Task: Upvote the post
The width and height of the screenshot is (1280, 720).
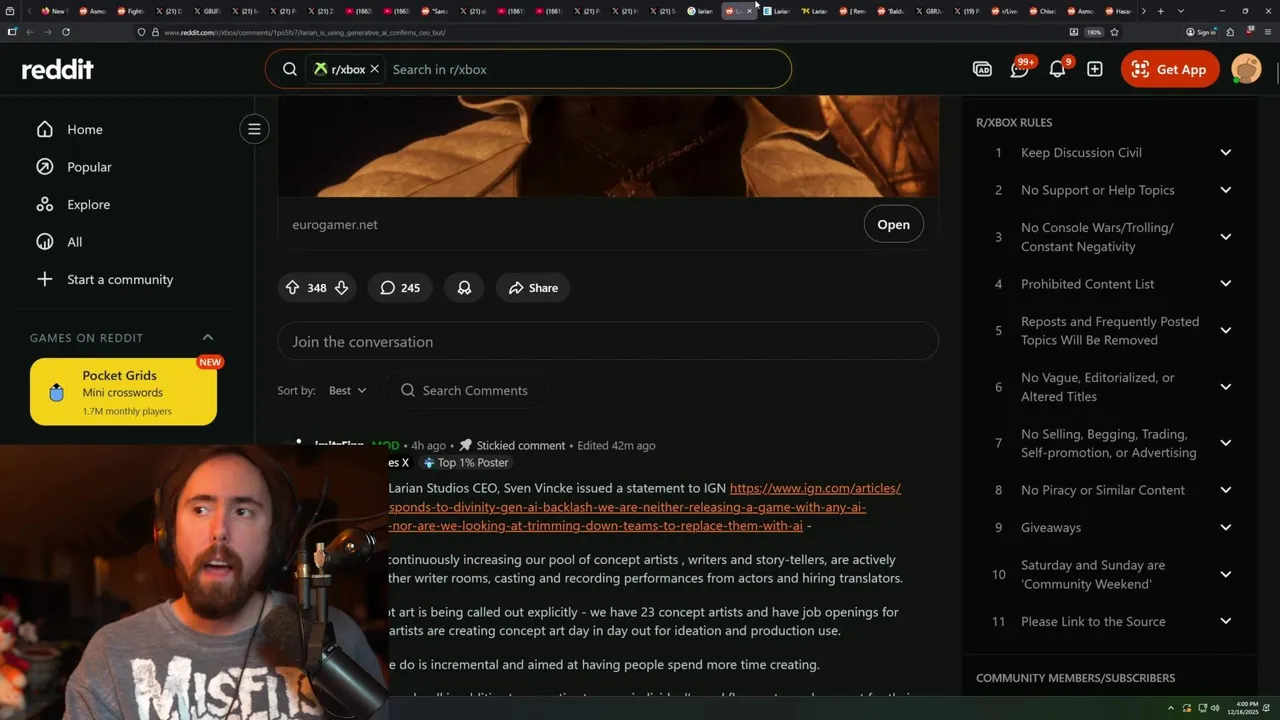Action: 292,288
